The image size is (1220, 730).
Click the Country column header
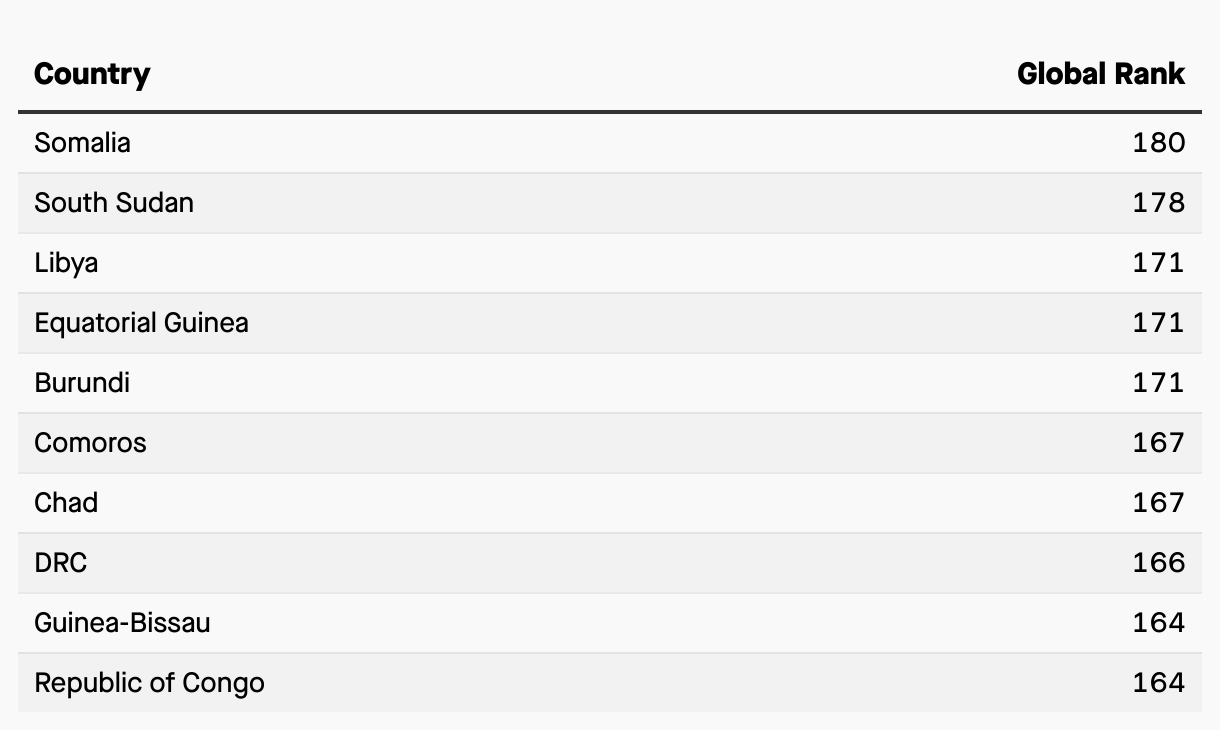click(x=92, y=74)
